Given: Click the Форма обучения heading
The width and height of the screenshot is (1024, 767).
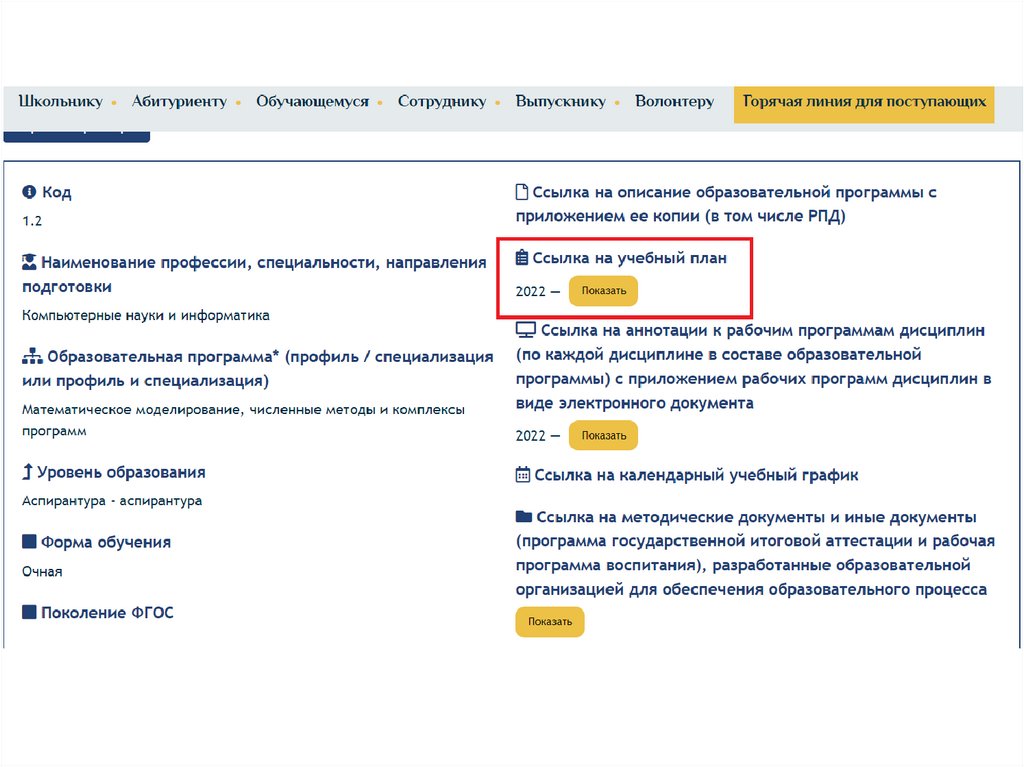Looking at the screenshot, I should click(106, 542).
